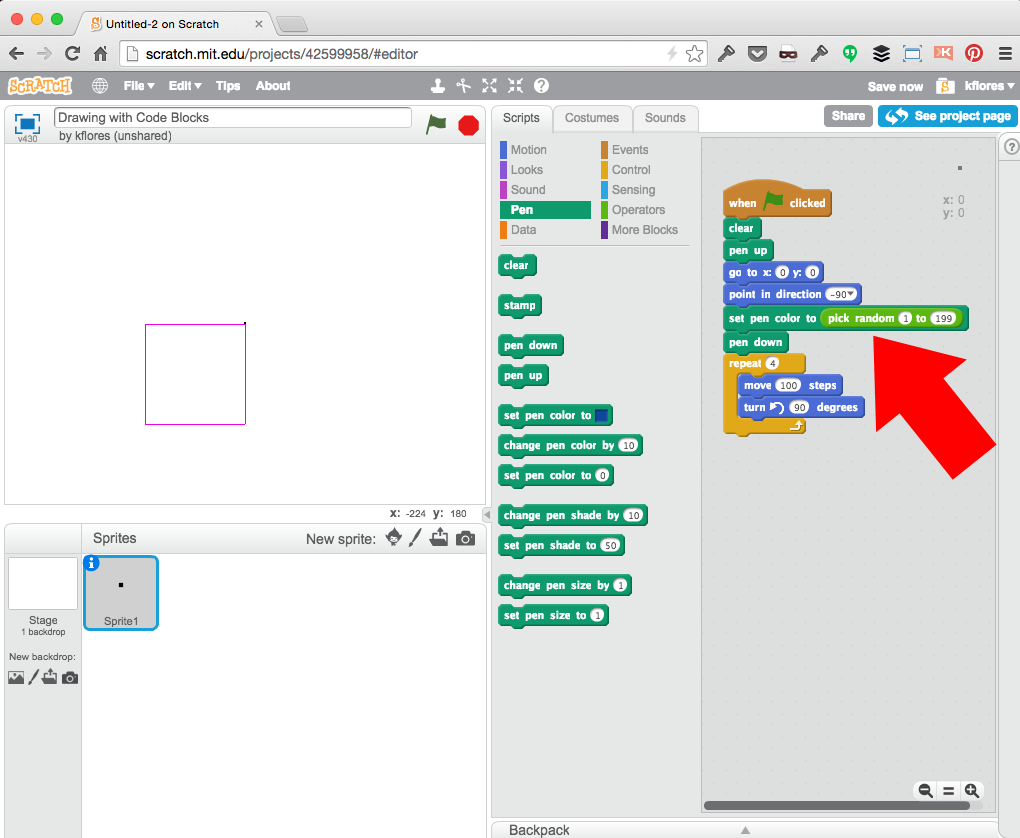Image resolution: width=1020 pixels, height=838 pixels.
Task: Click the scripts area horizontal scrollbar
Action: tap(837, 805)
